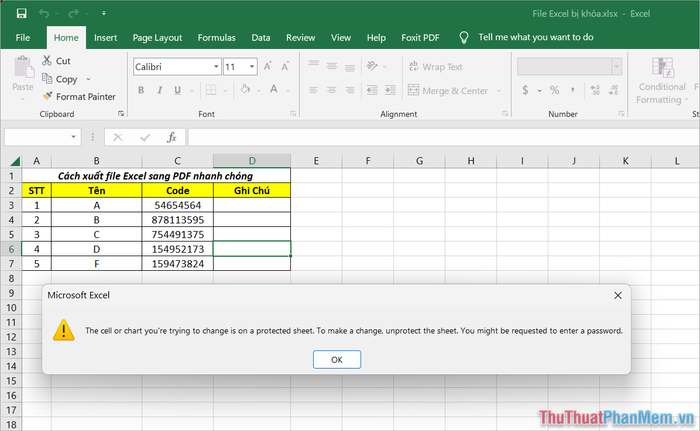Image resolution: width=700 pixels, height=431 pixels.
Task: Switch to the Page Layout tab
Action: pyautogui.click(x=157, y=38)
